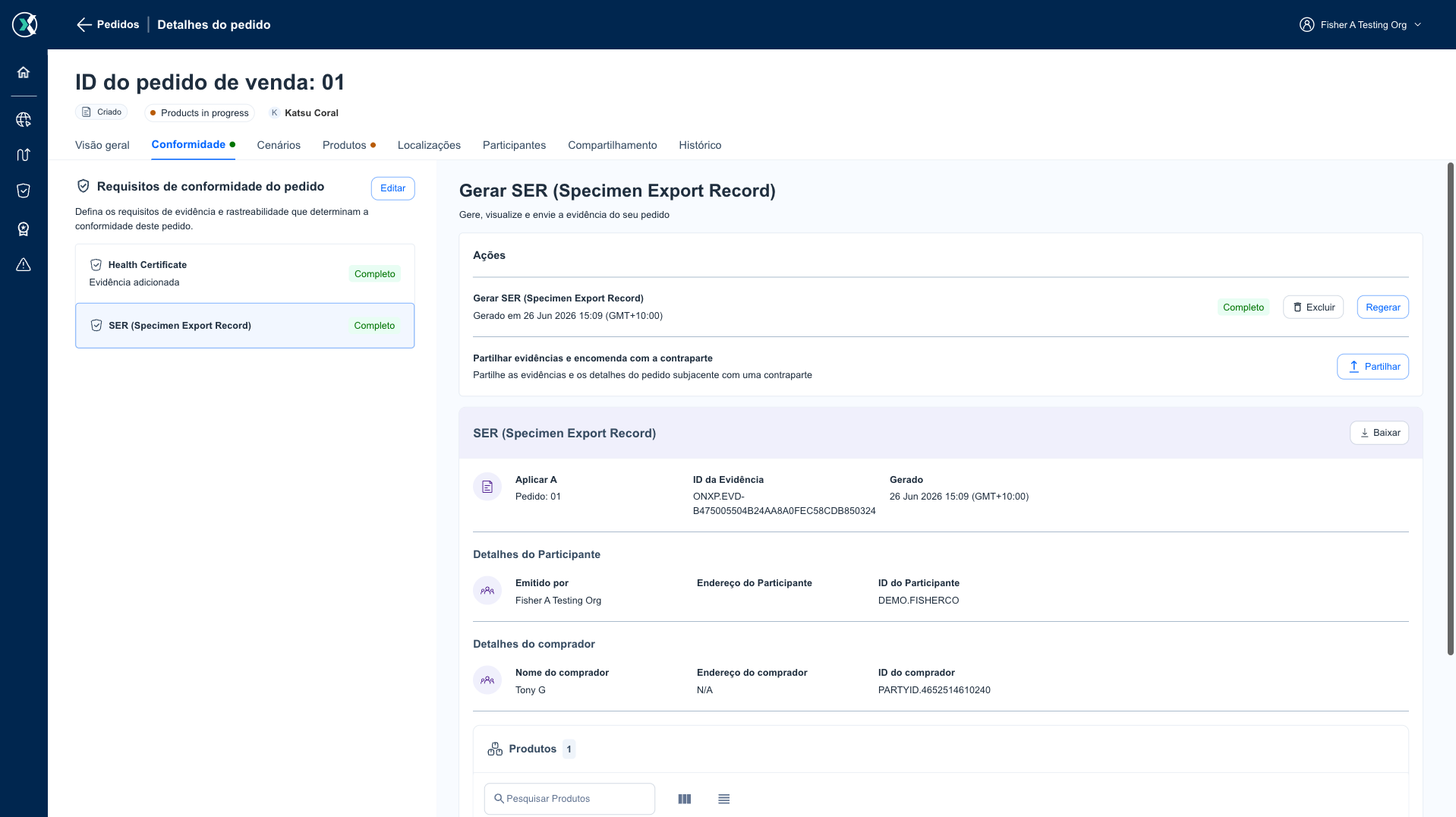This screenshot has height=817, width=1456.
Task: Open the home icon in sidebar
Action: pos(24,72)
